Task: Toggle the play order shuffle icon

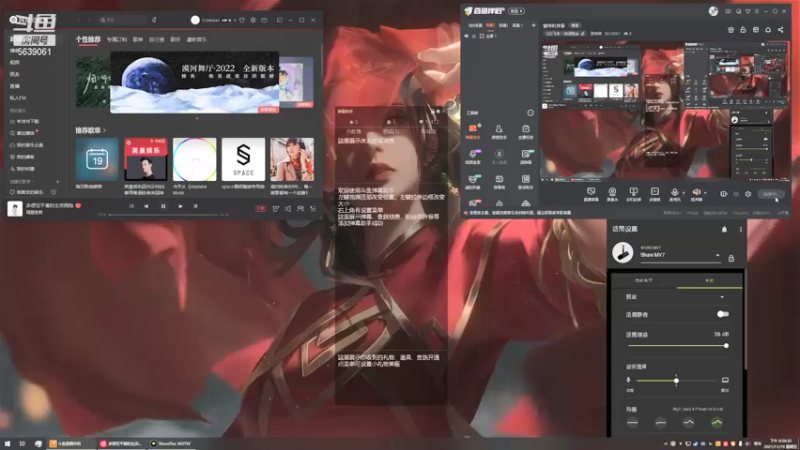Action: [131, 206]
